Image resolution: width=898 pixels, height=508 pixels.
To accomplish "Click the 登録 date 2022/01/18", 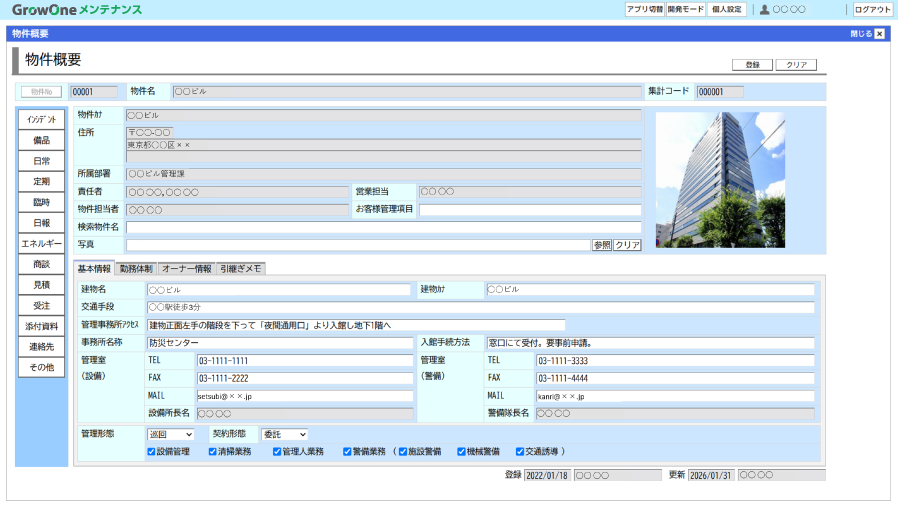I will 548,475.
